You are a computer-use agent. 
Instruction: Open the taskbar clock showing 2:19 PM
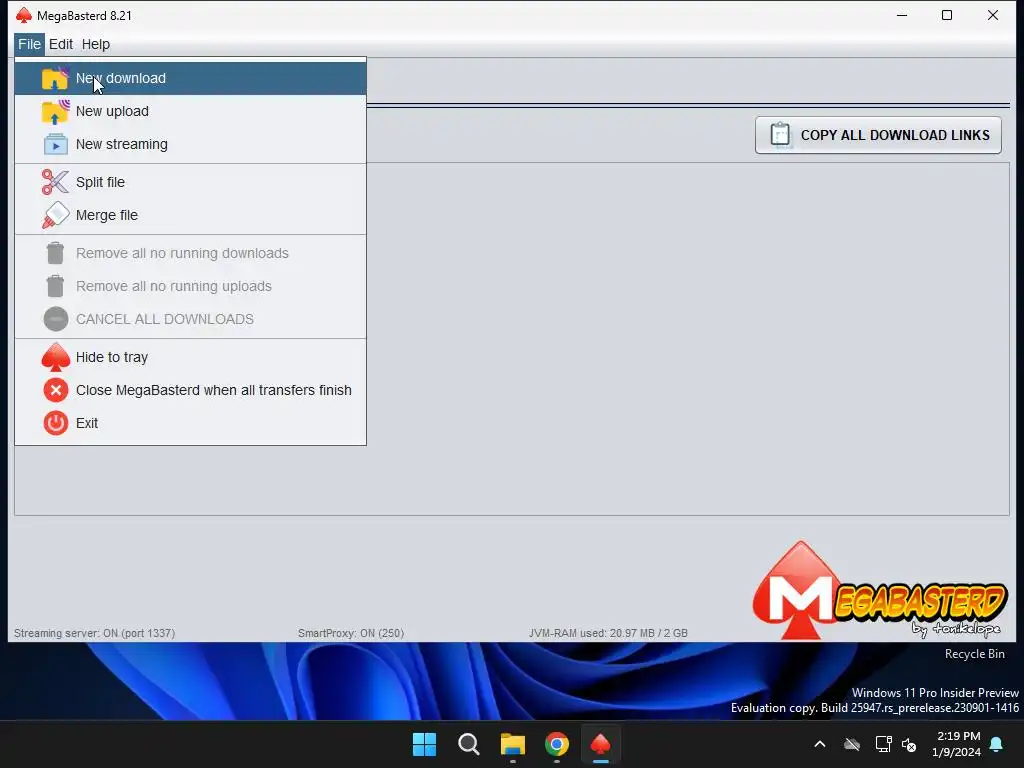click(957, 744)
